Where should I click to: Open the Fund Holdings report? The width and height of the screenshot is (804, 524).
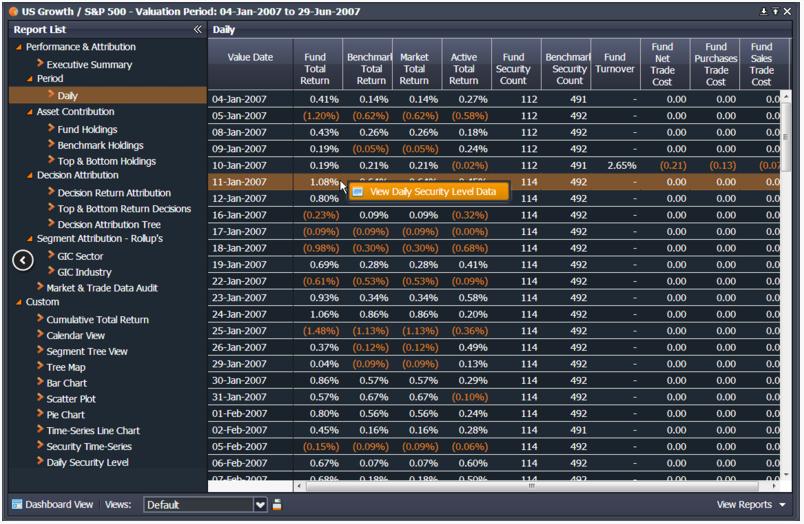[x=87, y=129]
